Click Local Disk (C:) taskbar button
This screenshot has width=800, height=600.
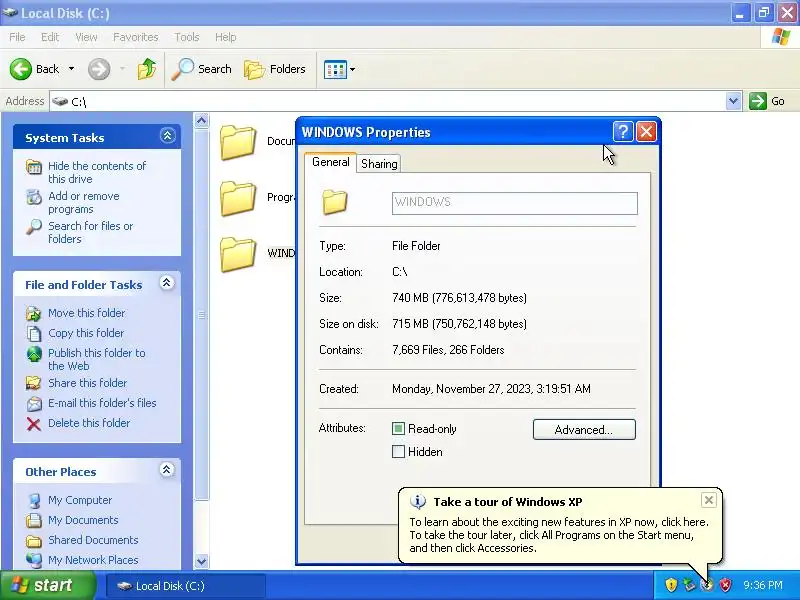pyautogui.click(x=186, y=586)
